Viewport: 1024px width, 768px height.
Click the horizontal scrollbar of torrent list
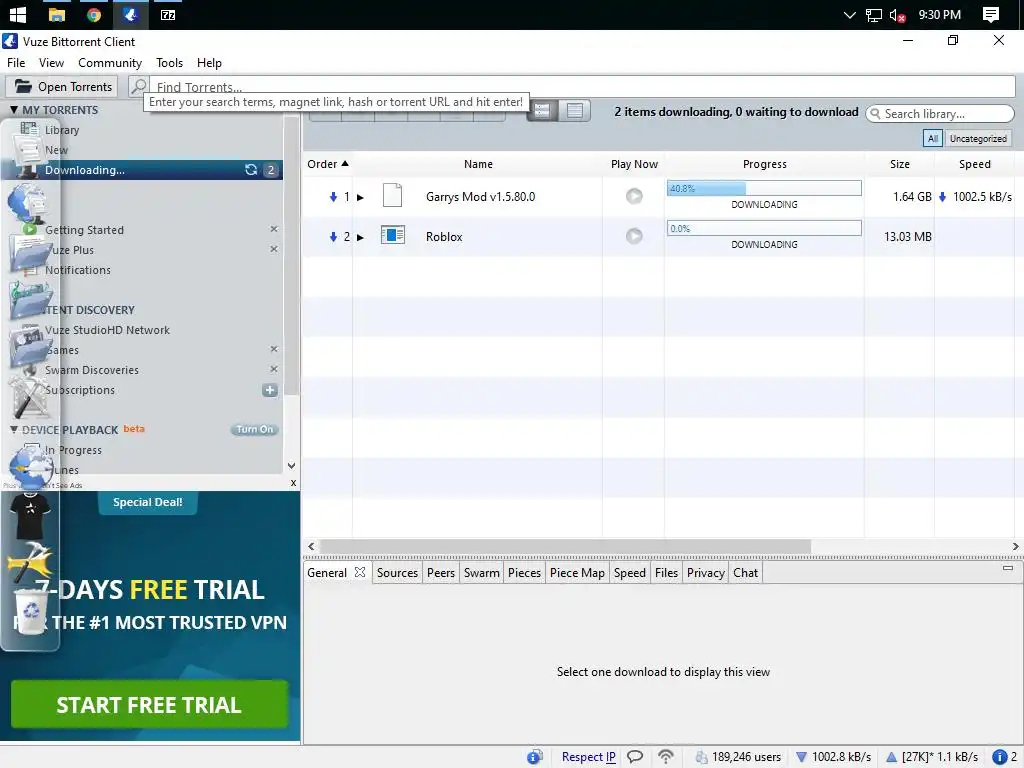[x=566, y=546]
